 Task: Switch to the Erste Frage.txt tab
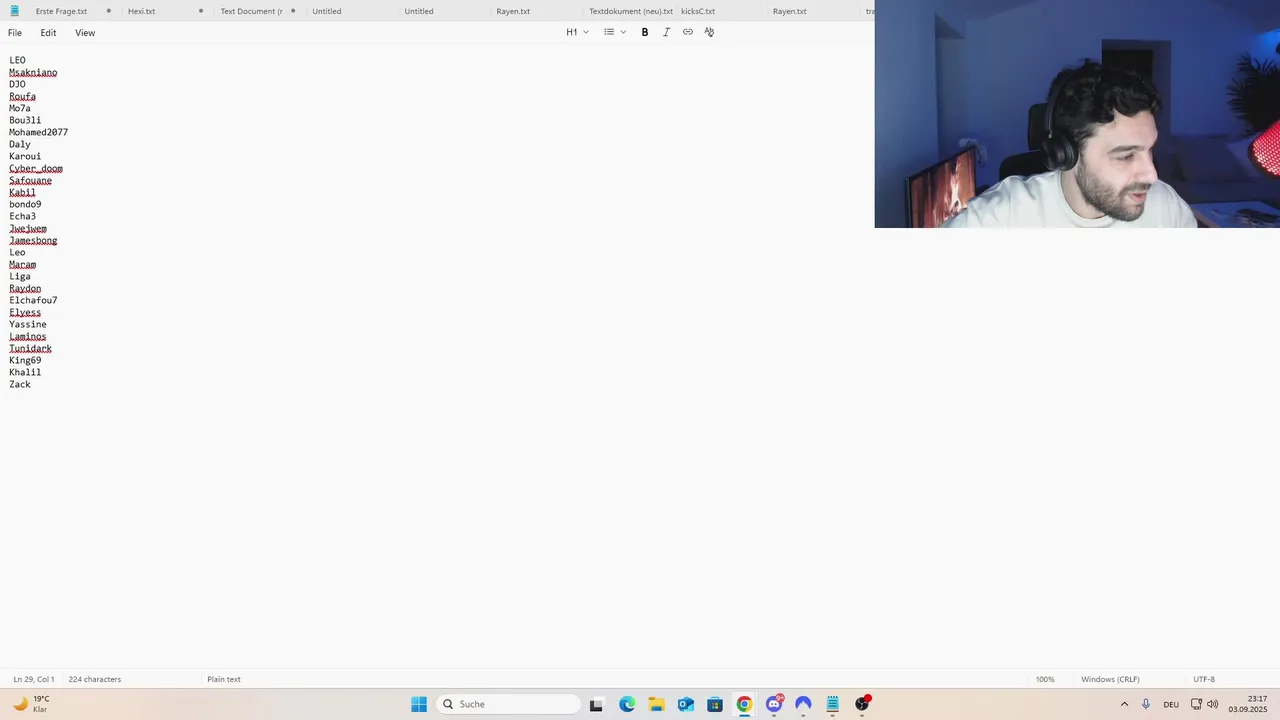point(61,11)
